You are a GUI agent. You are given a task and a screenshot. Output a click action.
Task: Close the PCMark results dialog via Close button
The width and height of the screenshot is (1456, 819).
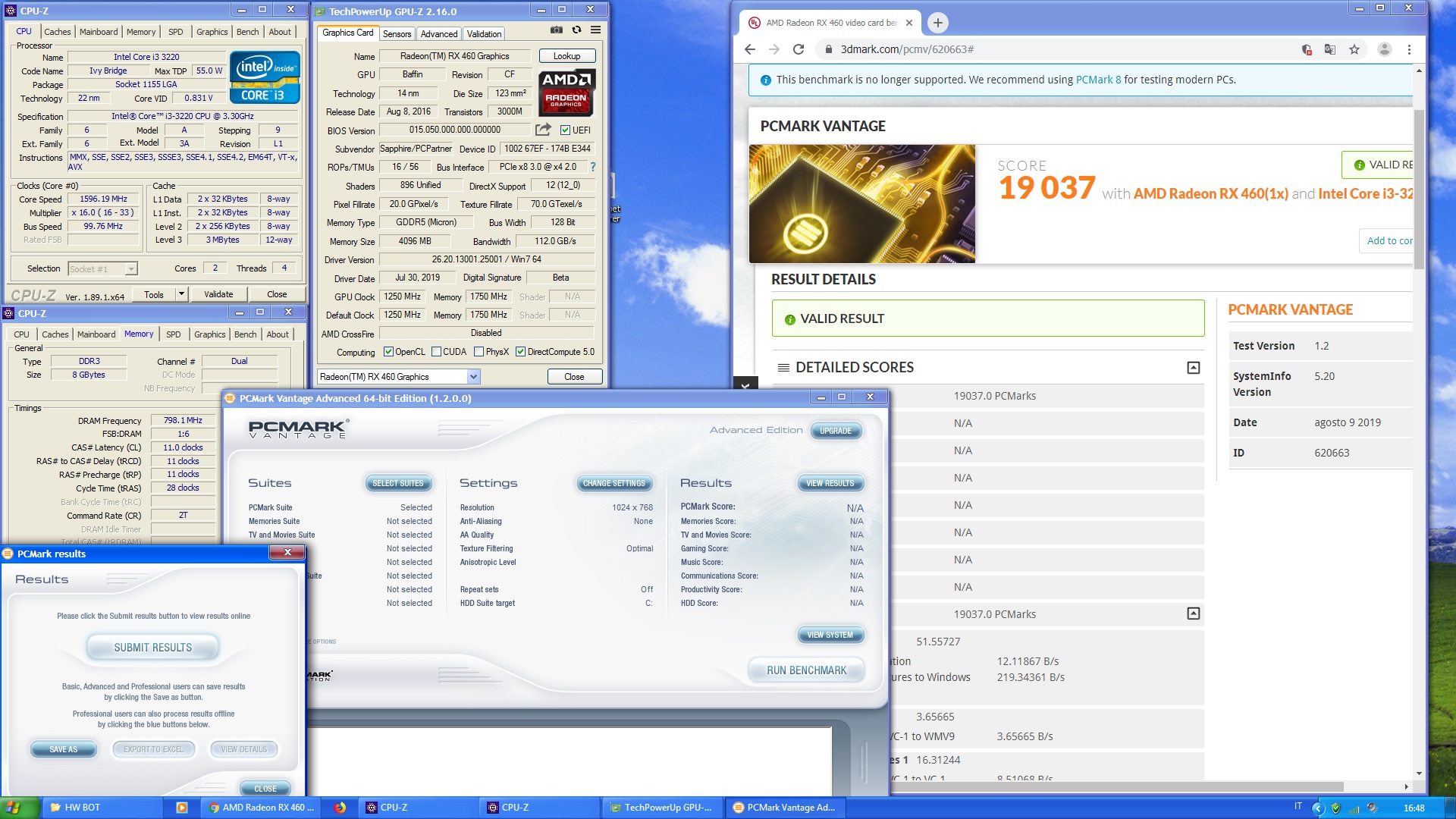[265, 789]
